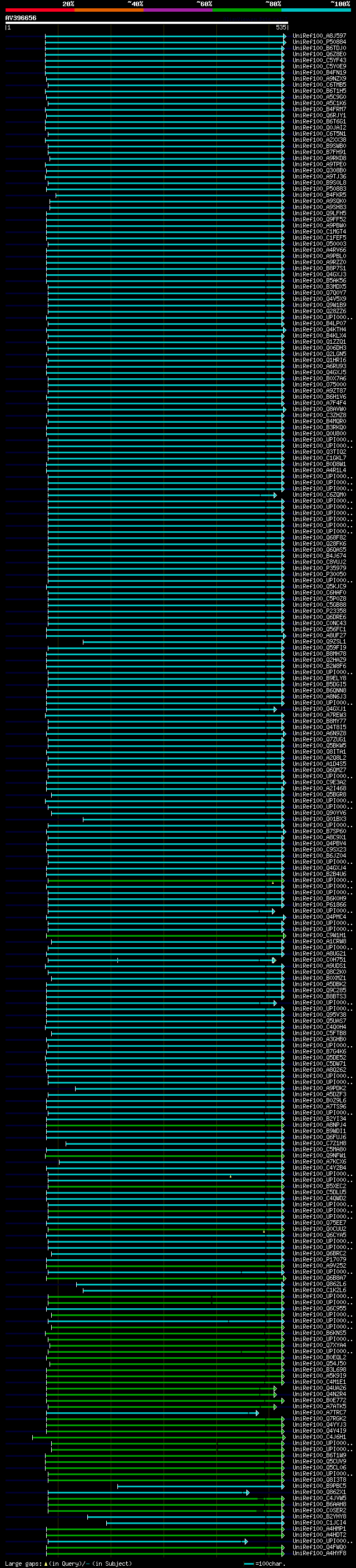Click the purple ~60% identity legend segment
Image resolution: width=356 pixels, height=1568 pixels.
tap(179, 10)
